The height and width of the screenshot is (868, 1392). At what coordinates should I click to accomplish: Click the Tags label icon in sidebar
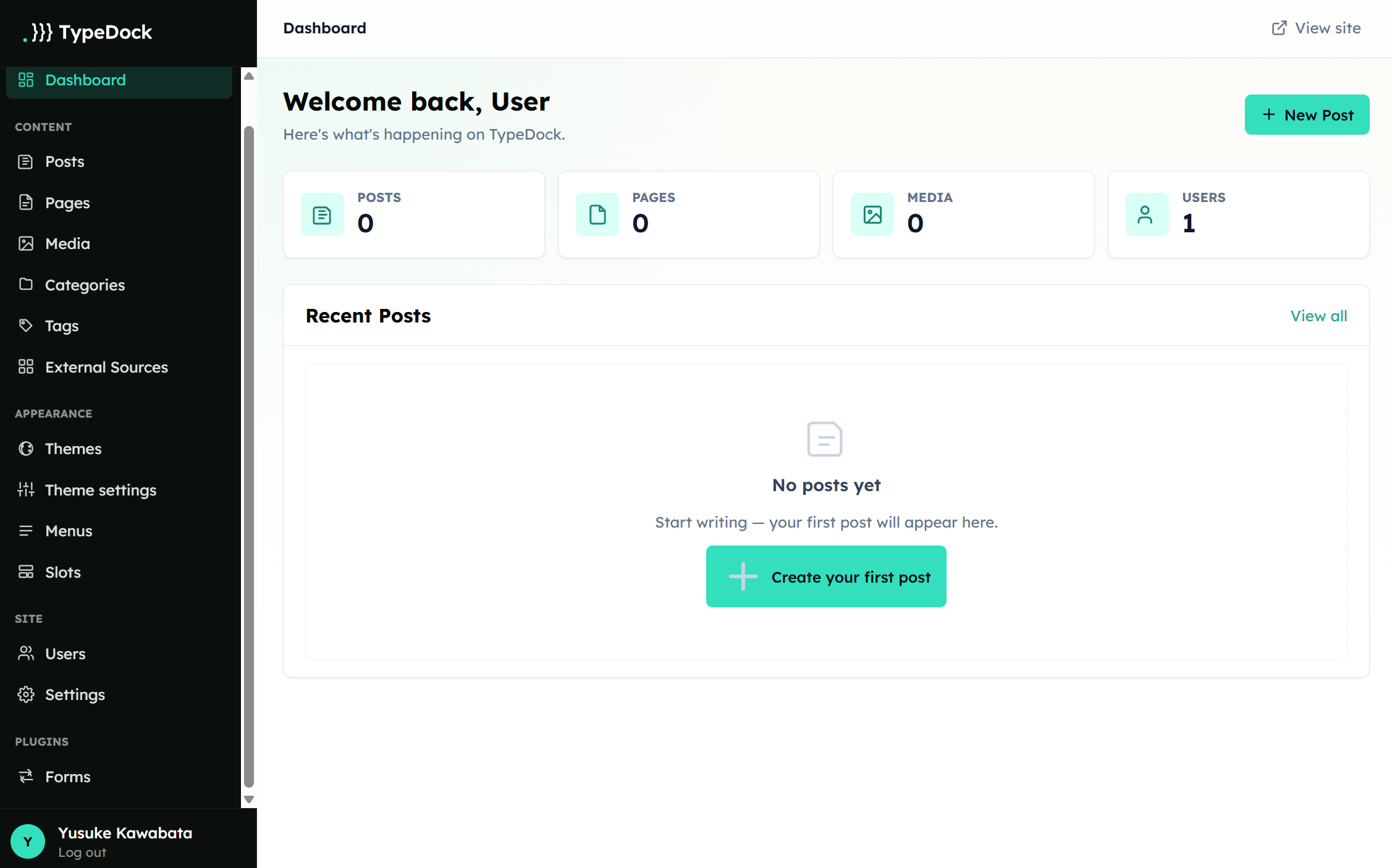(x=26, y=326)
